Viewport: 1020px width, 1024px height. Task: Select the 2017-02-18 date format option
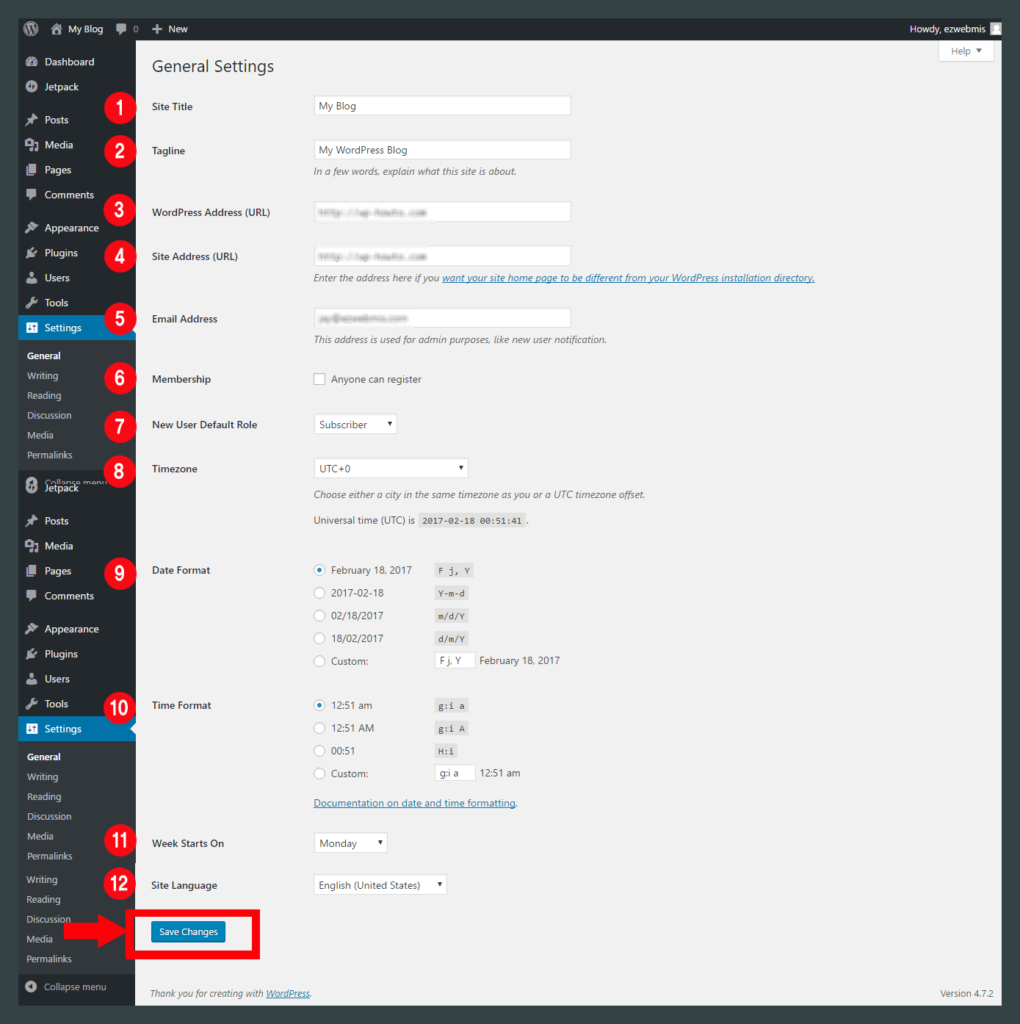(x=320, y=593)
